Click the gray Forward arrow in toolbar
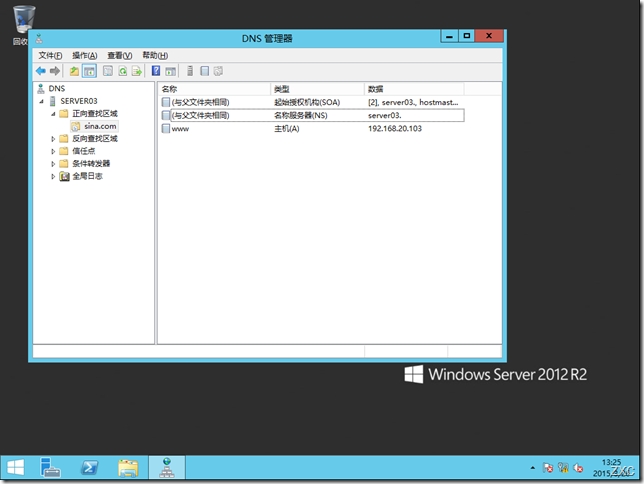Image resolution: width=644 pixels, height=484 pixels. [55, 71]
